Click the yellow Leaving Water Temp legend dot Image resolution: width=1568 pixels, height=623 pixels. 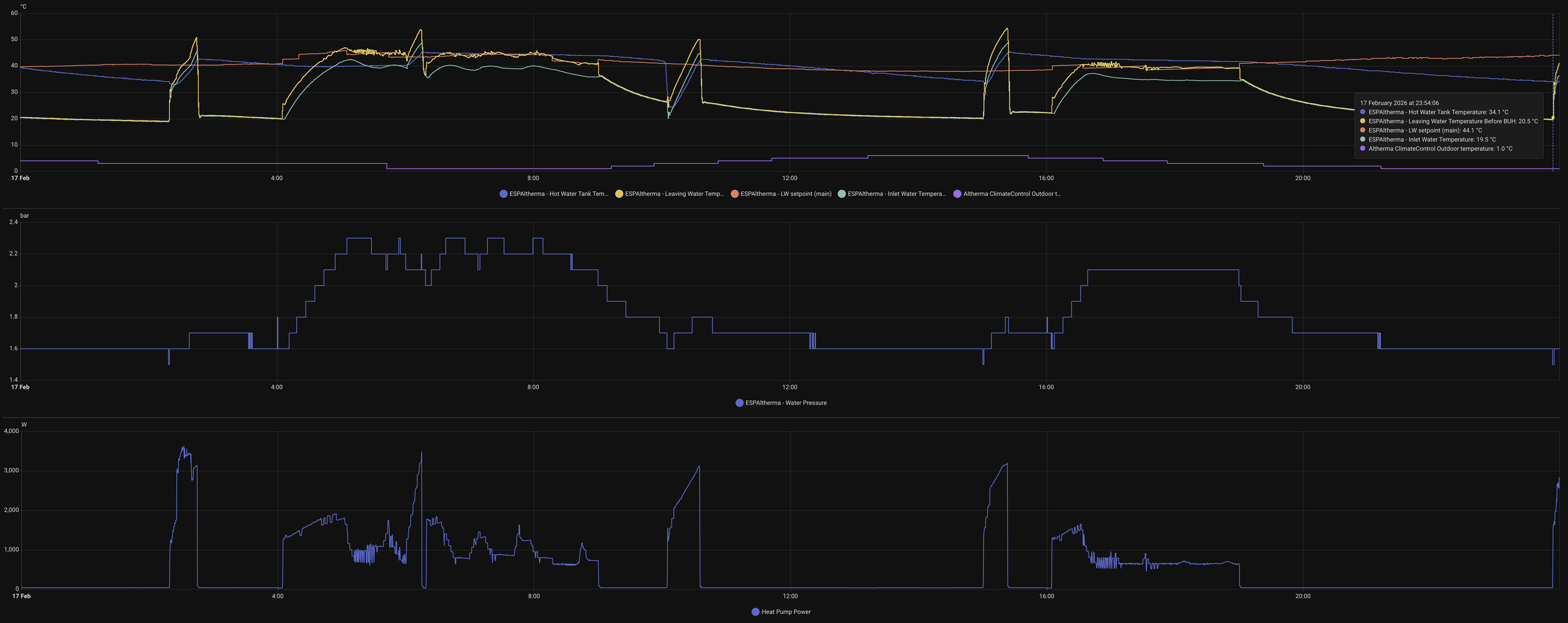coord(619,194)
